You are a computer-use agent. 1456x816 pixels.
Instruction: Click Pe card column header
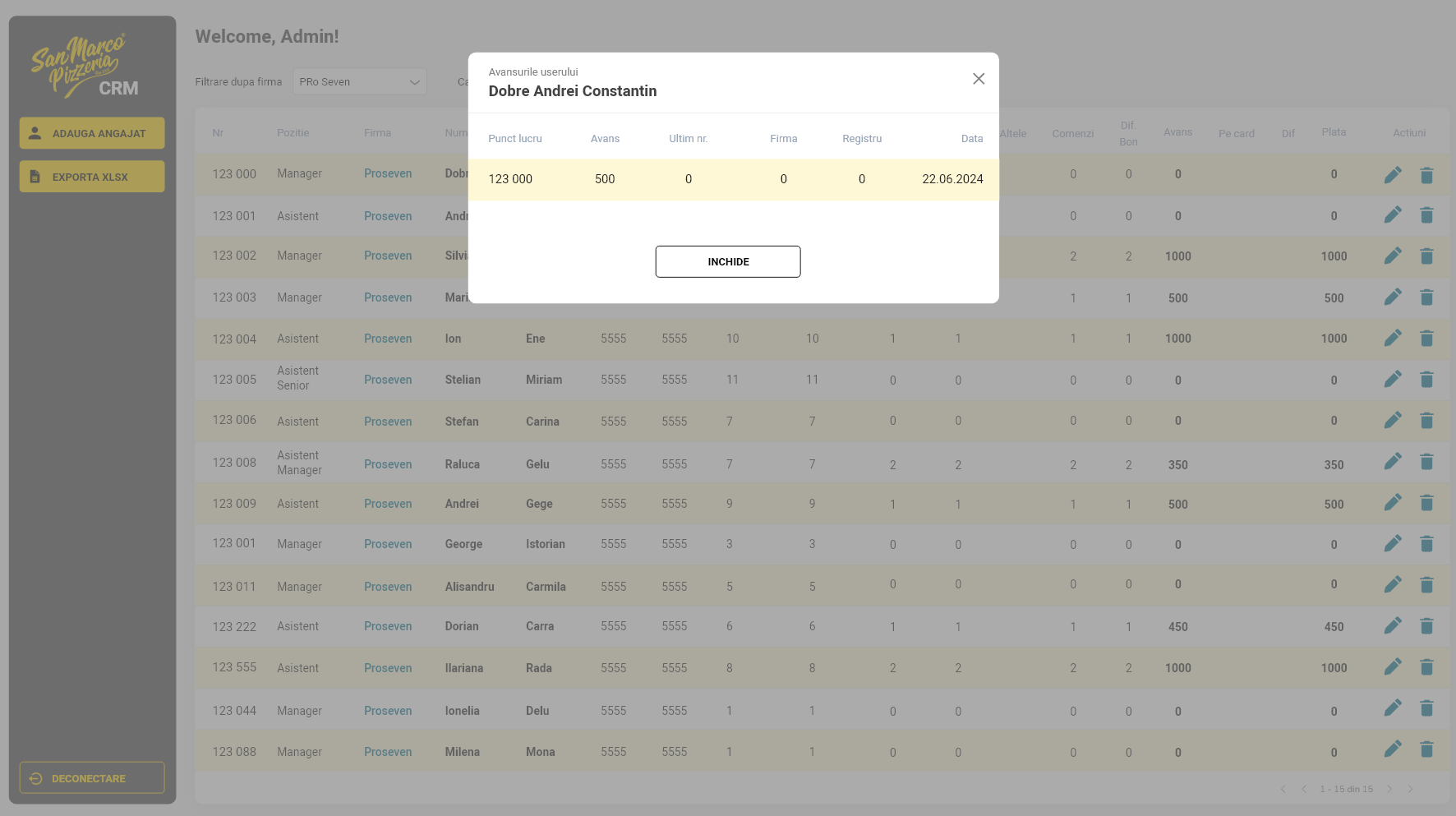[1237, 133]
